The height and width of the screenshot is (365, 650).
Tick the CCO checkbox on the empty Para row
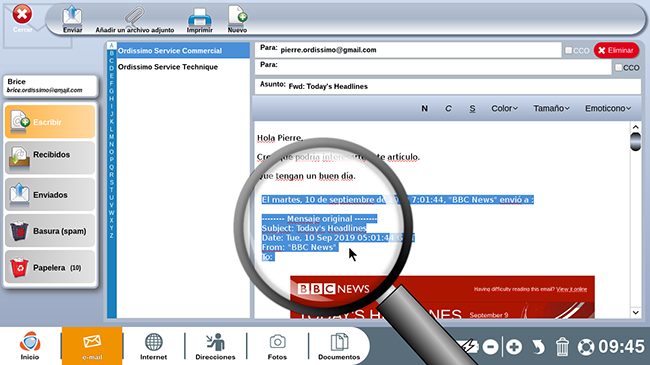click(618, 67)
